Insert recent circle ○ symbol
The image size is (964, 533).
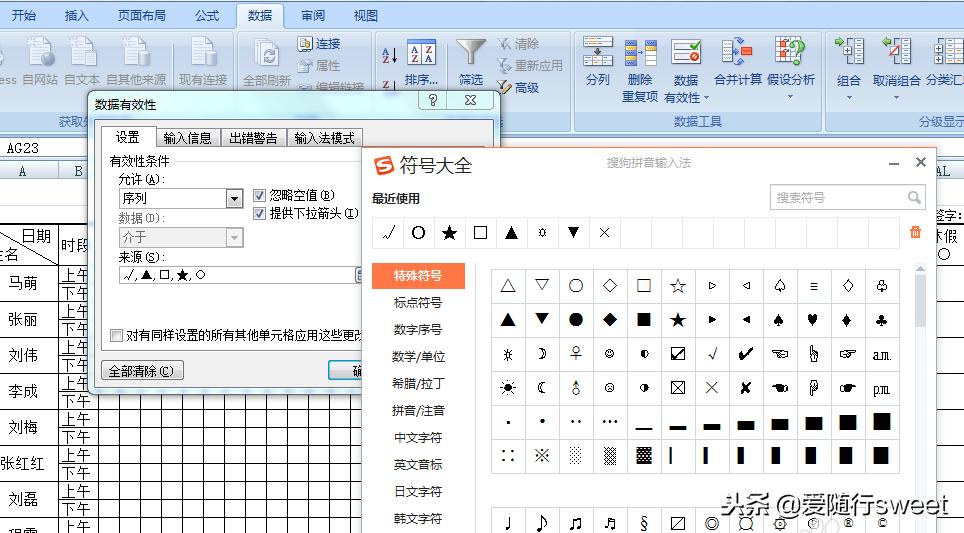tap(419, 233)
